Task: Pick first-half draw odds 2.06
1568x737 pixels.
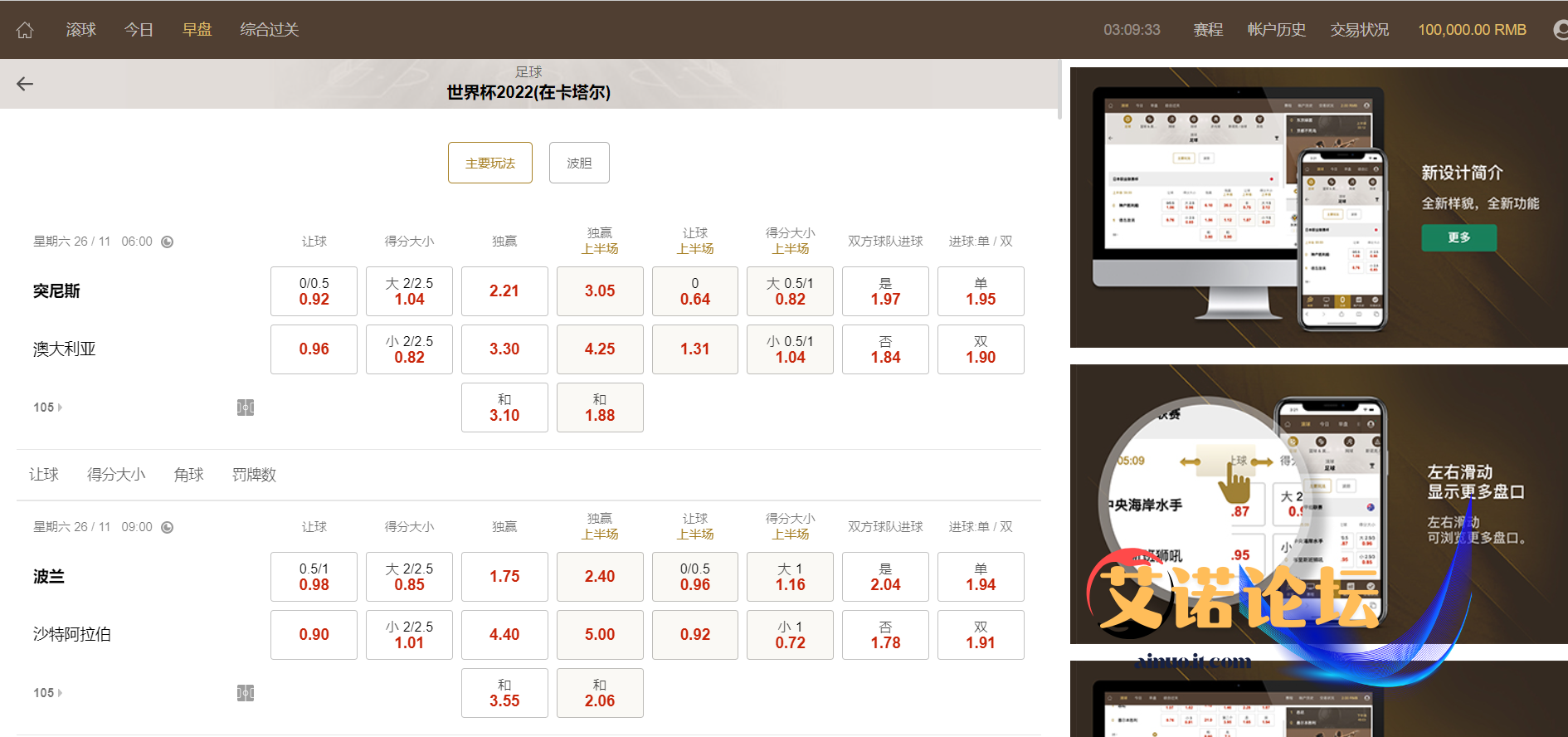Action: (600, 693)
